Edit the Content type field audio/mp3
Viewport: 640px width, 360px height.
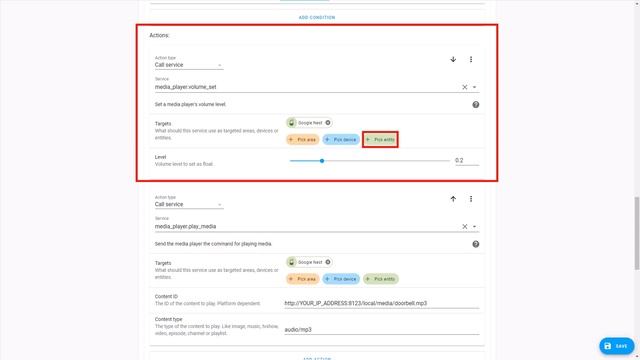[x=382, y=329]
